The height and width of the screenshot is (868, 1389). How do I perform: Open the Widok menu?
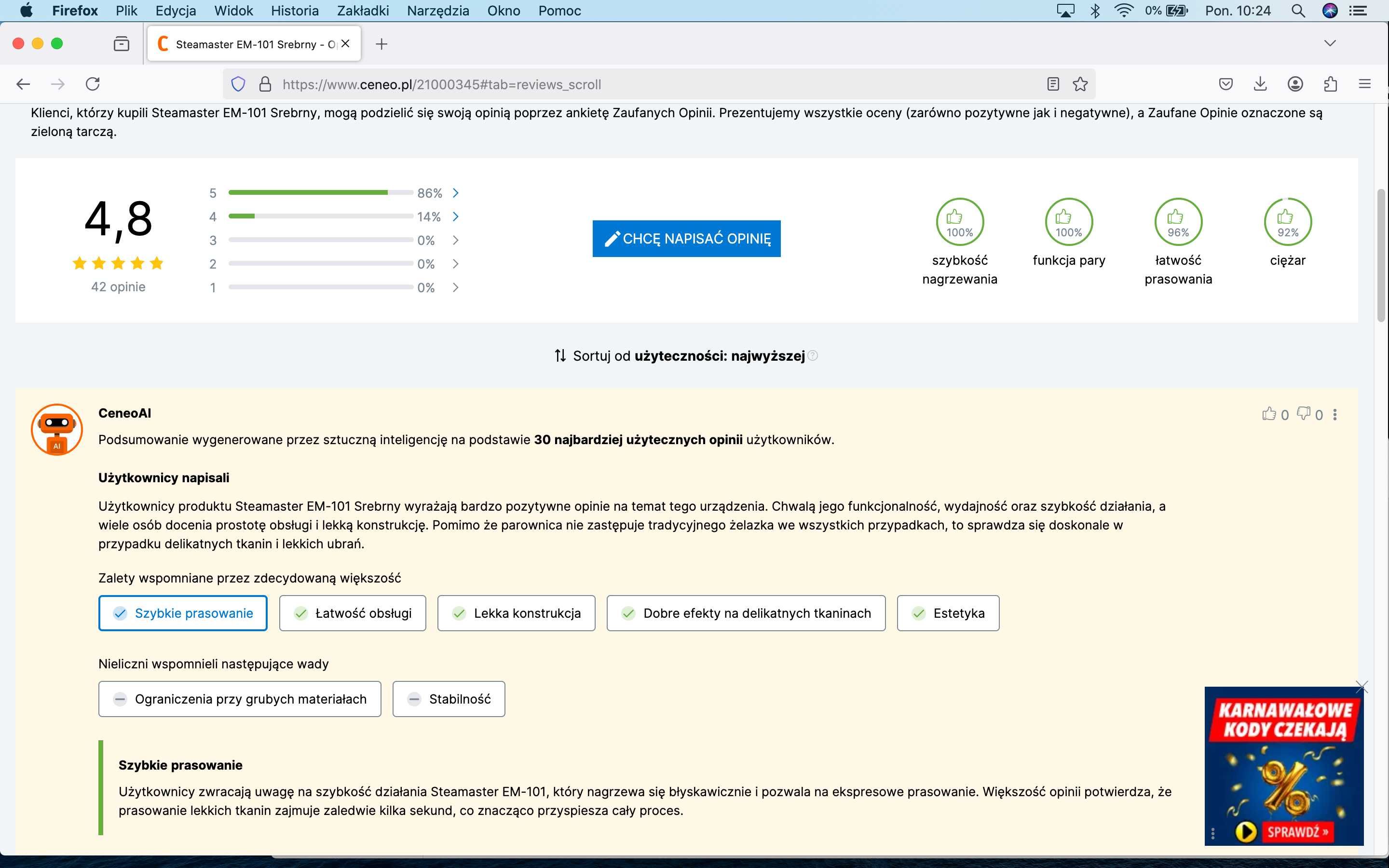click(x=233, y=10)
